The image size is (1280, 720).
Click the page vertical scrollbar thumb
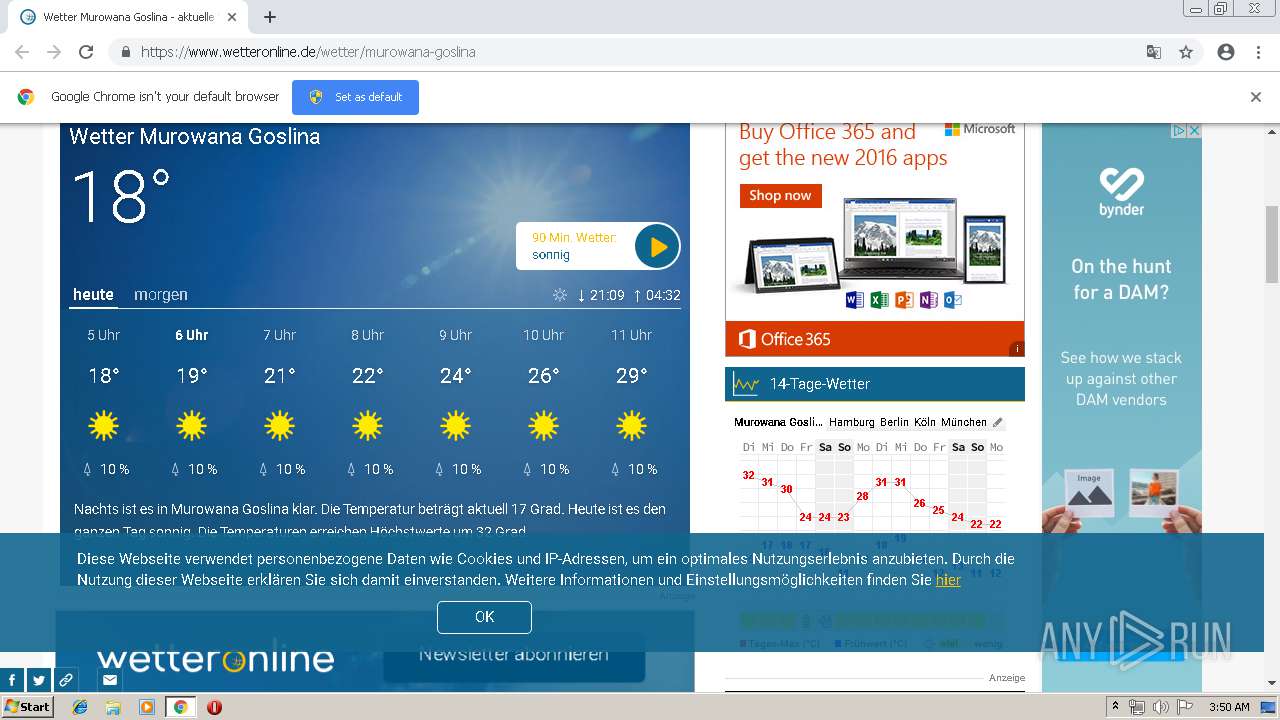click(x=1272, y=245)
